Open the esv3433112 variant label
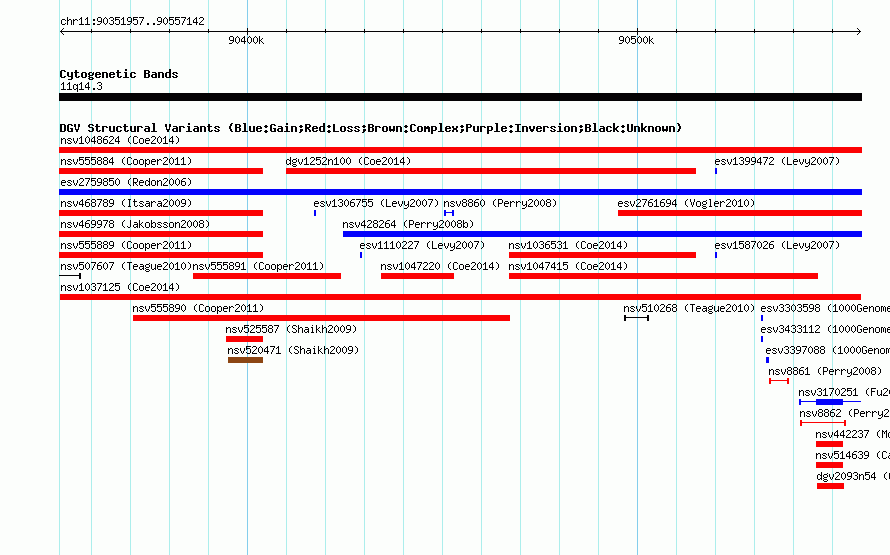Viewport: 890px width, 555px height. [x=825, y=330]
